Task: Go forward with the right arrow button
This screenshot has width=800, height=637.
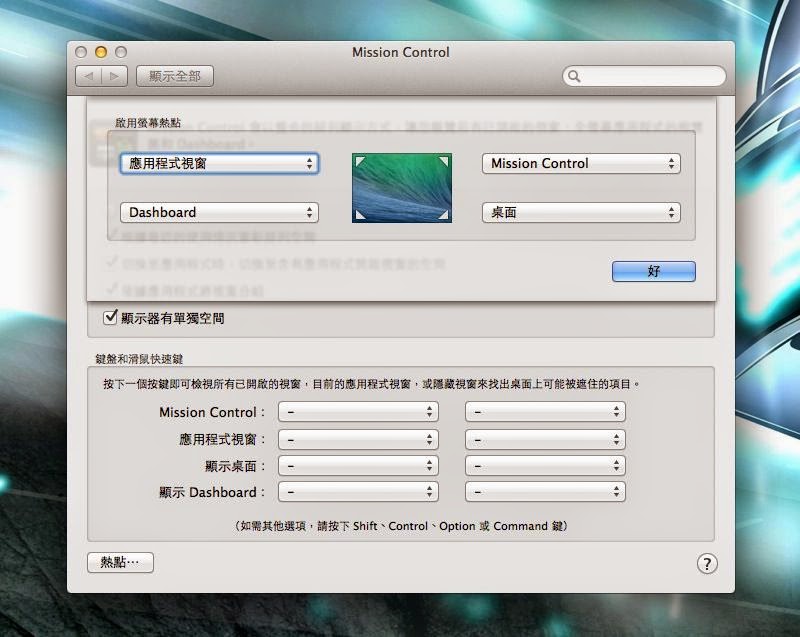Action: tap(114, 77)
